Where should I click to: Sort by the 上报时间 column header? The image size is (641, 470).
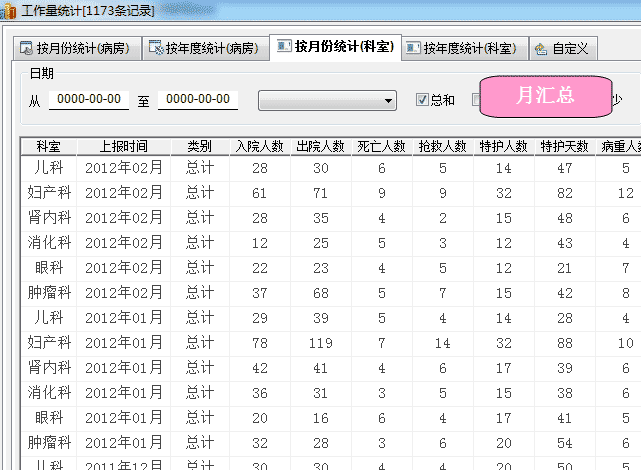(124, 146)
